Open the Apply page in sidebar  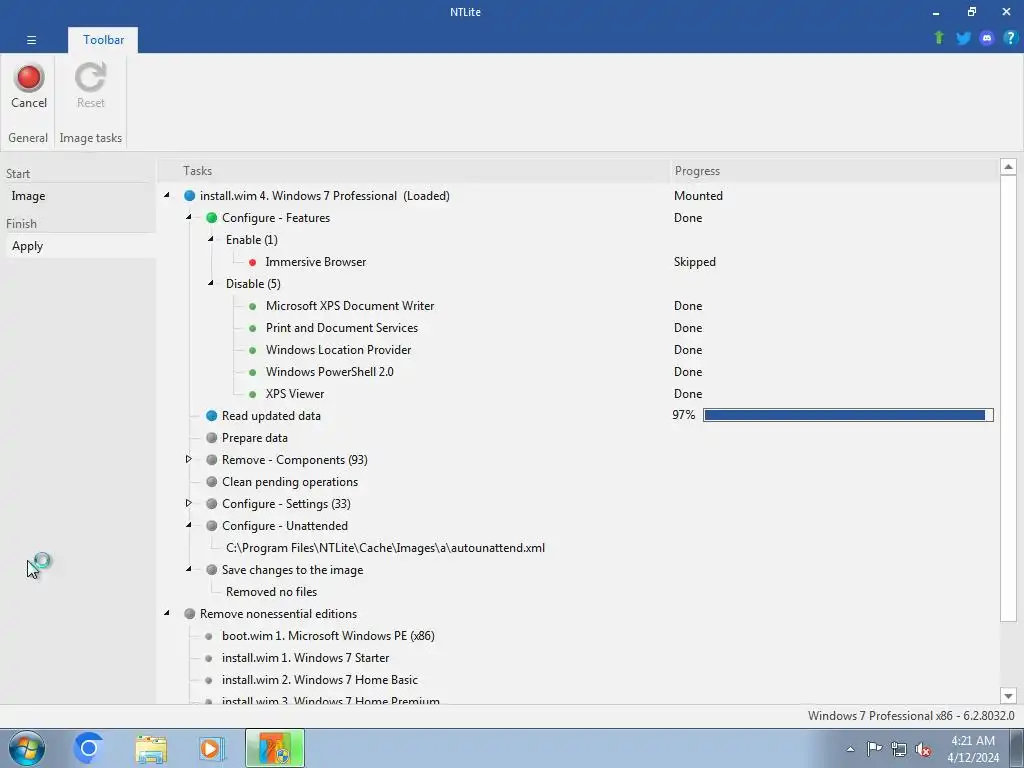tap(81, 246)
